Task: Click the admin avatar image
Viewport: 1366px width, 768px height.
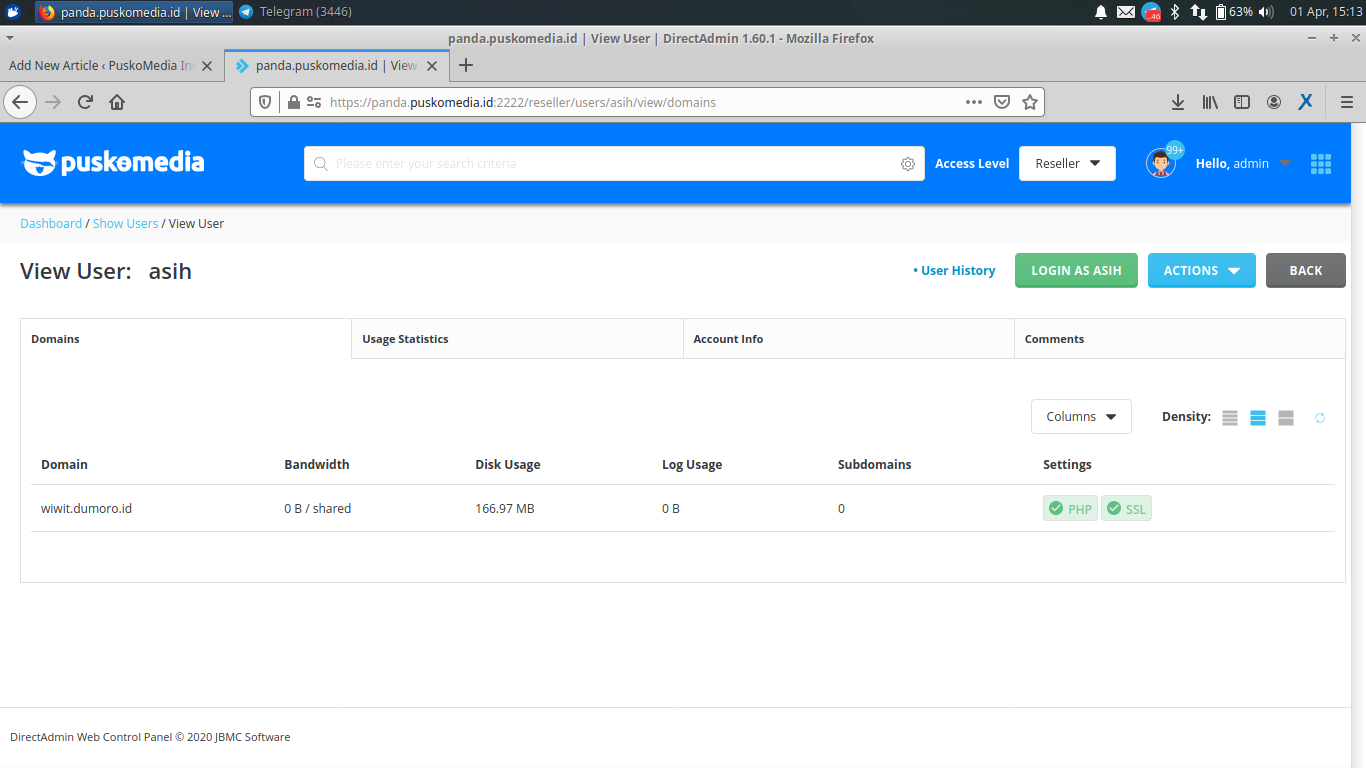Action: [1159, 163]
